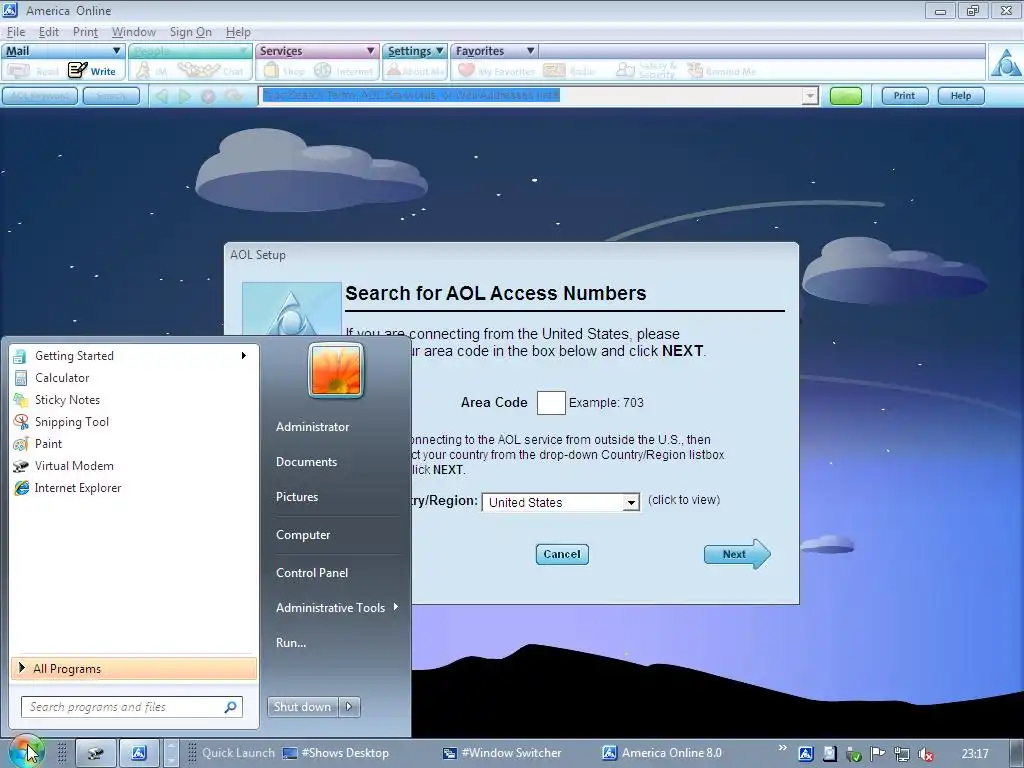1024x768 pixels.
Task: Click the network tray icon
Action: click(x=901, y=754)
